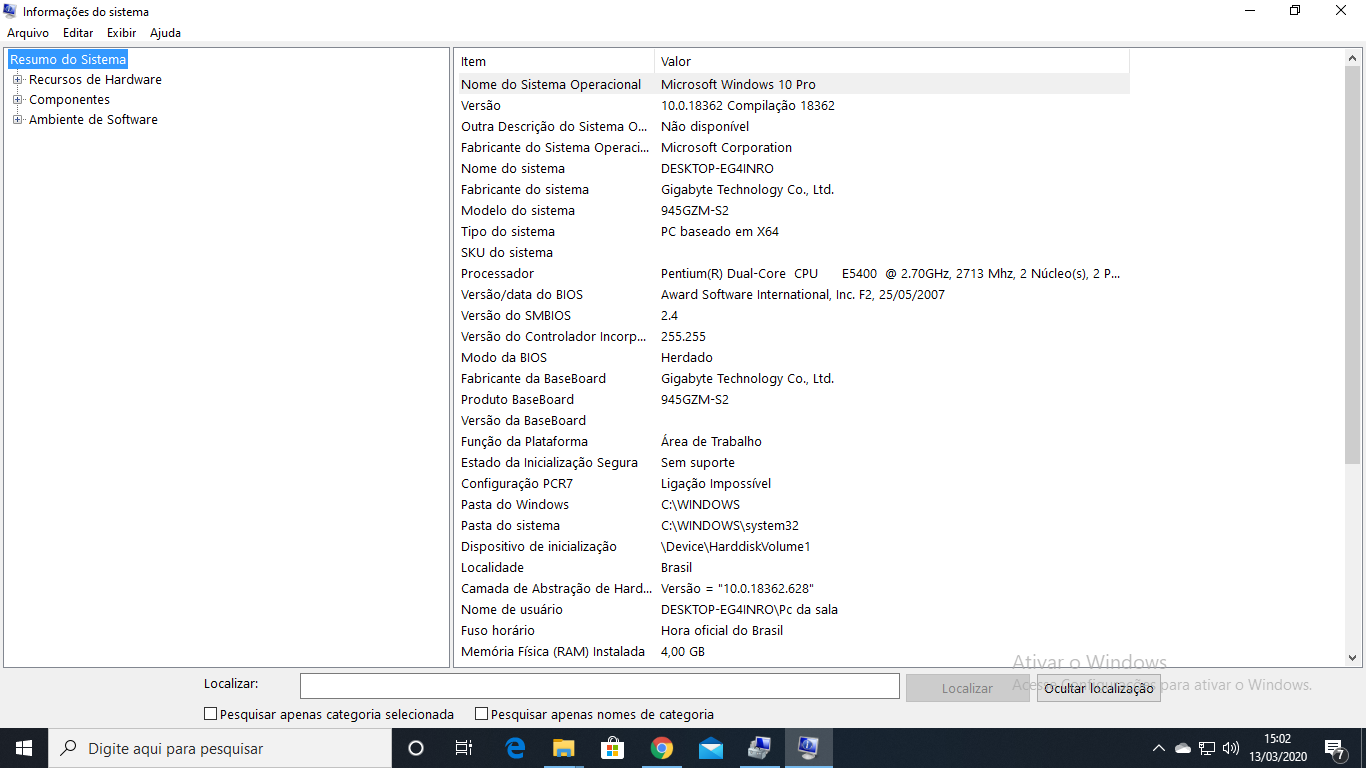This screenshot has height=768, width=1366.
Task: Click taskbar search box Digite aqui para pesquisar
Action: [220, 748]
